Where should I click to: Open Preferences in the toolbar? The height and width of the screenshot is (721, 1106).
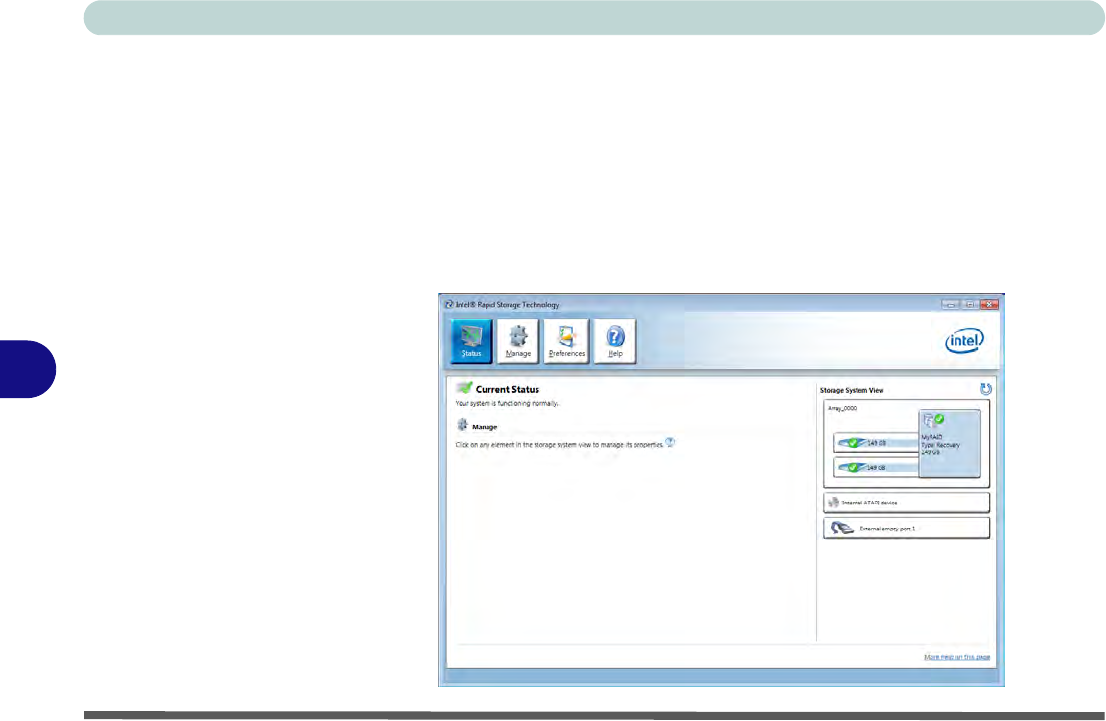pos(566,341)
